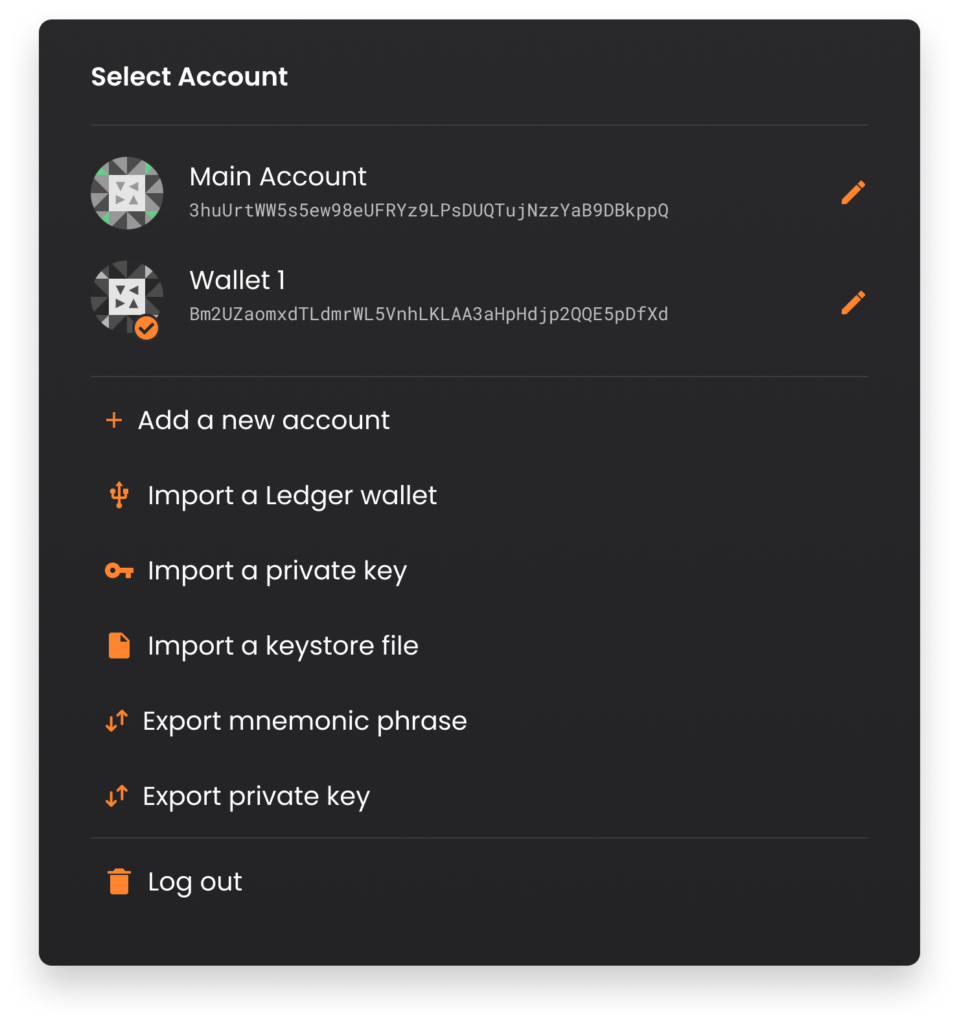Choose Add a new account
The image size is (959, 1024).
[263, 420]
